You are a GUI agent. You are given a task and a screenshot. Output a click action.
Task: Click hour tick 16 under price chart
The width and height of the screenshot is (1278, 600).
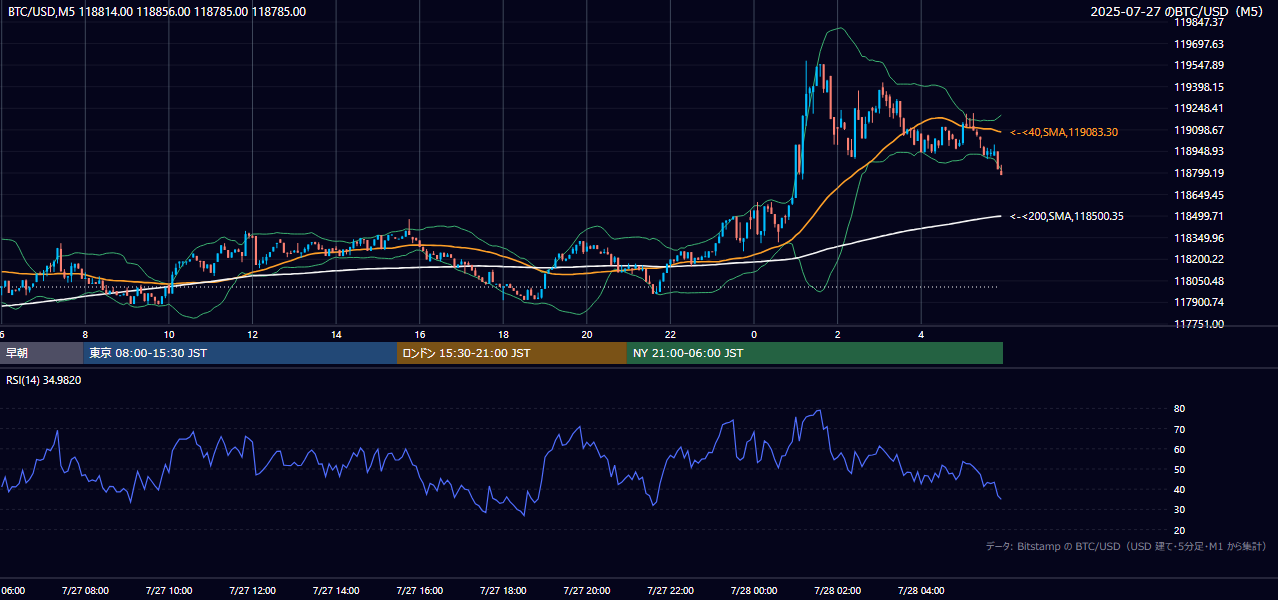(x=419, y=335)
